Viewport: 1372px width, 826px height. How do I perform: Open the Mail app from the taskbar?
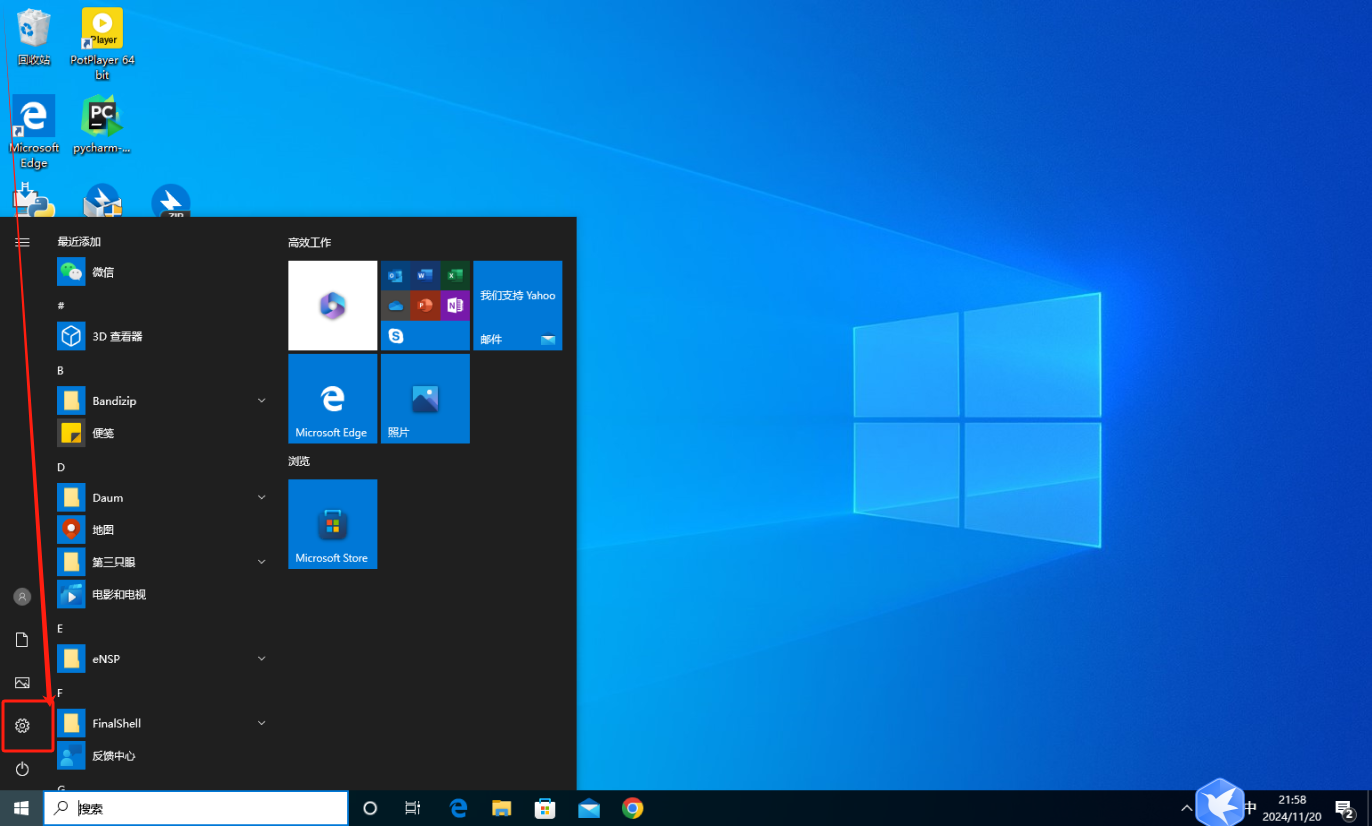pyautogui.click(x=589, y=808)
